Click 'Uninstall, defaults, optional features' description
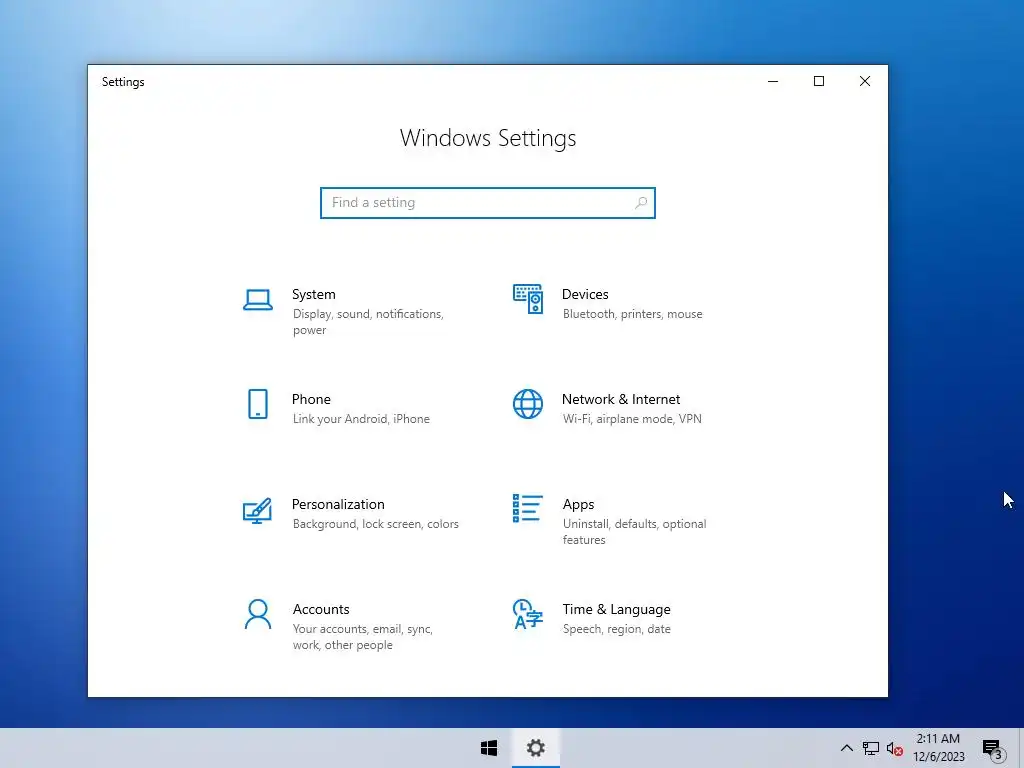Screen dimensions: 1024x768 [x=635, y=532]
